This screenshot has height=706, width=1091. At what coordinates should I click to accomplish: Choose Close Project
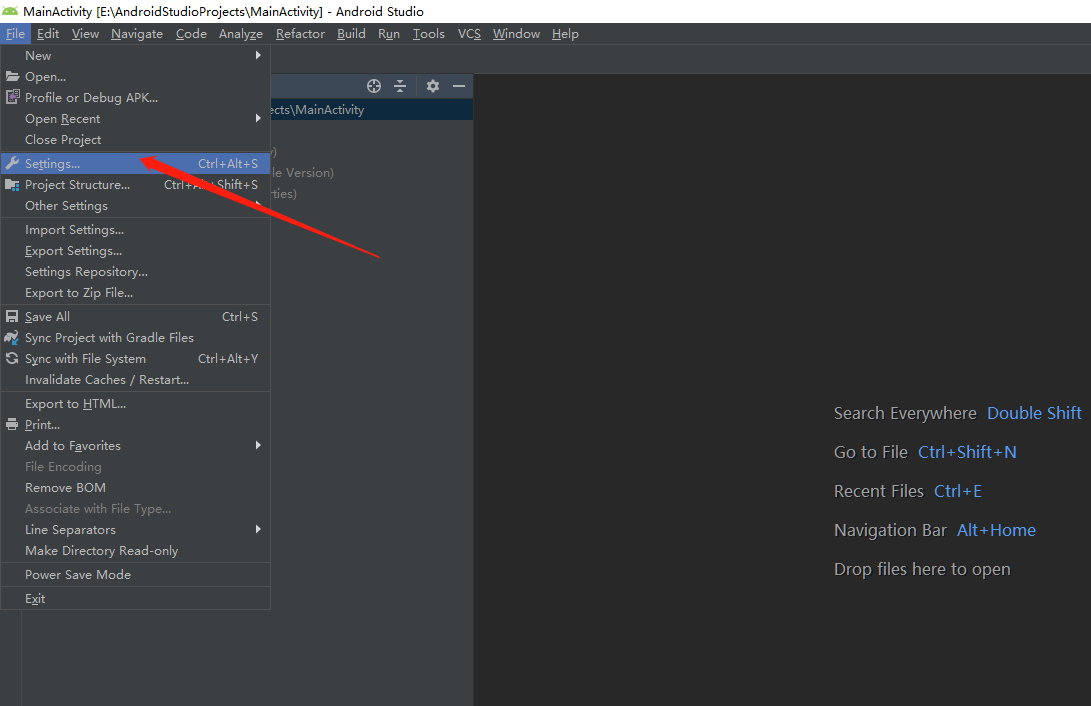click(x=63, y=140)
